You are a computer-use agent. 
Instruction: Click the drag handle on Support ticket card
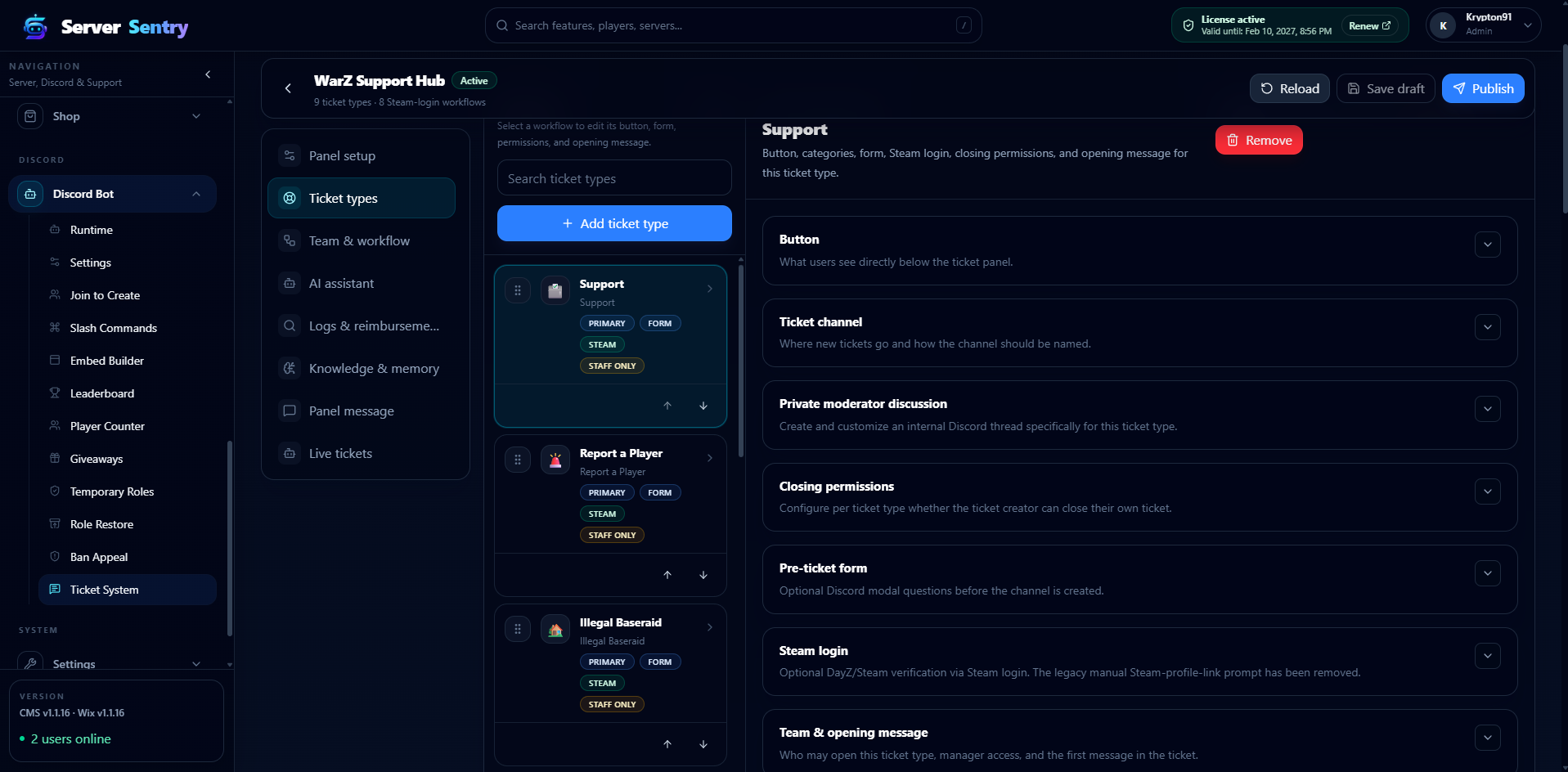tap(518, 290)
